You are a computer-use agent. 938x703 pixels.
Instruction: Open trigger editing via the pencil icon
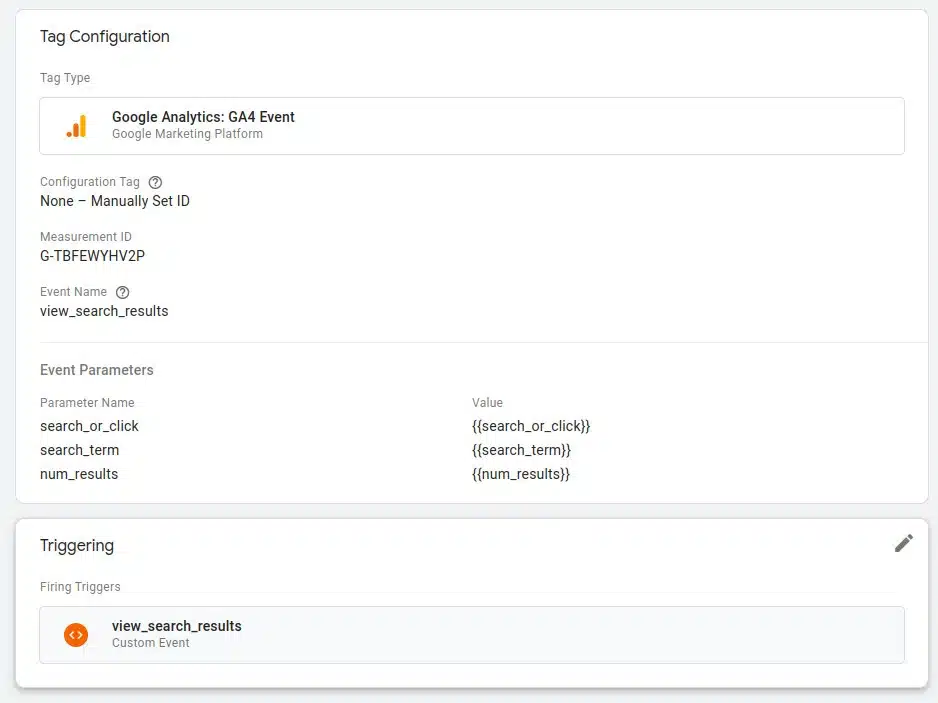[x=904, y=542]
